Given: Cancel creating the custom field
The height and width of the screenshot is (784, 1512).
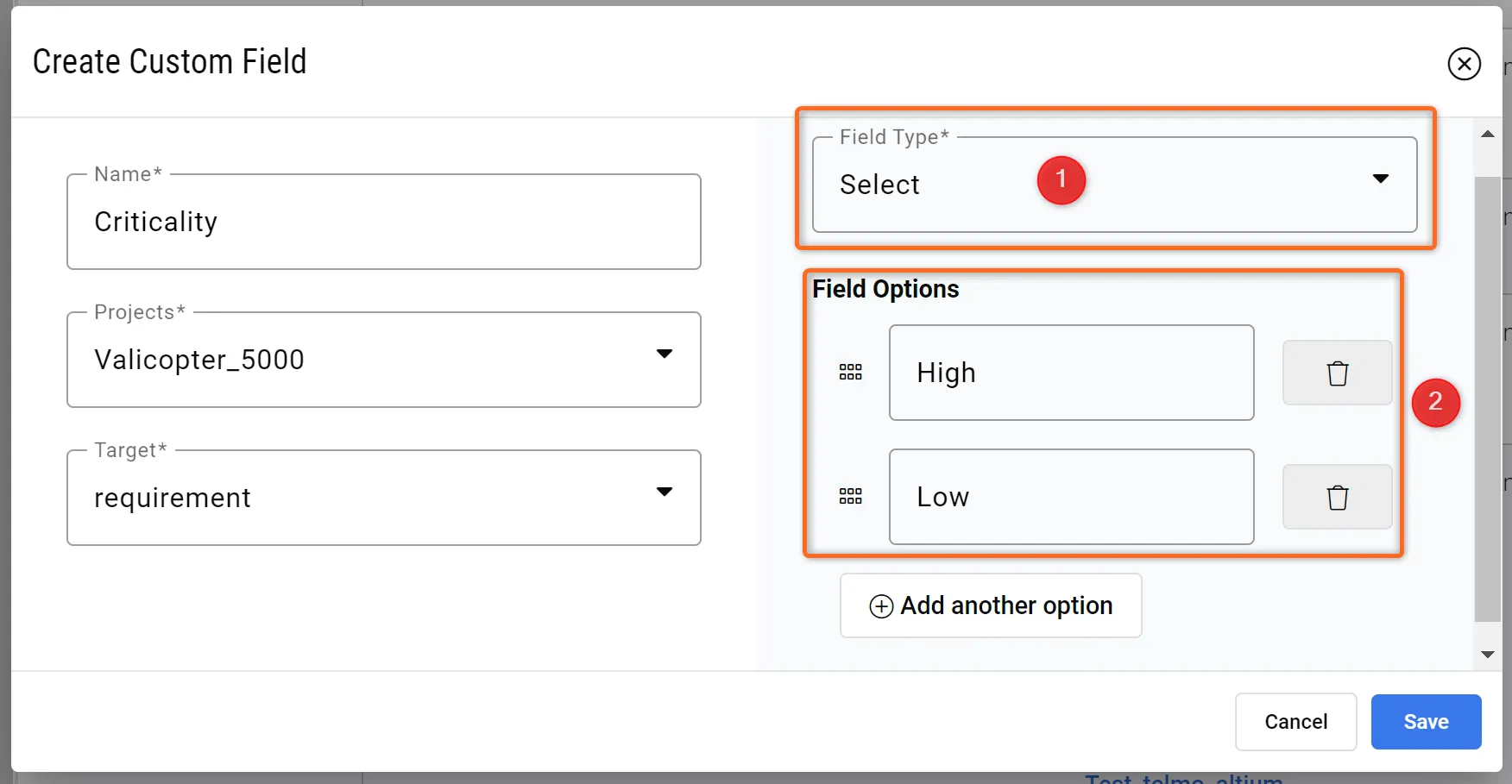Looking at the screenshot, I should click(1295, 722).
